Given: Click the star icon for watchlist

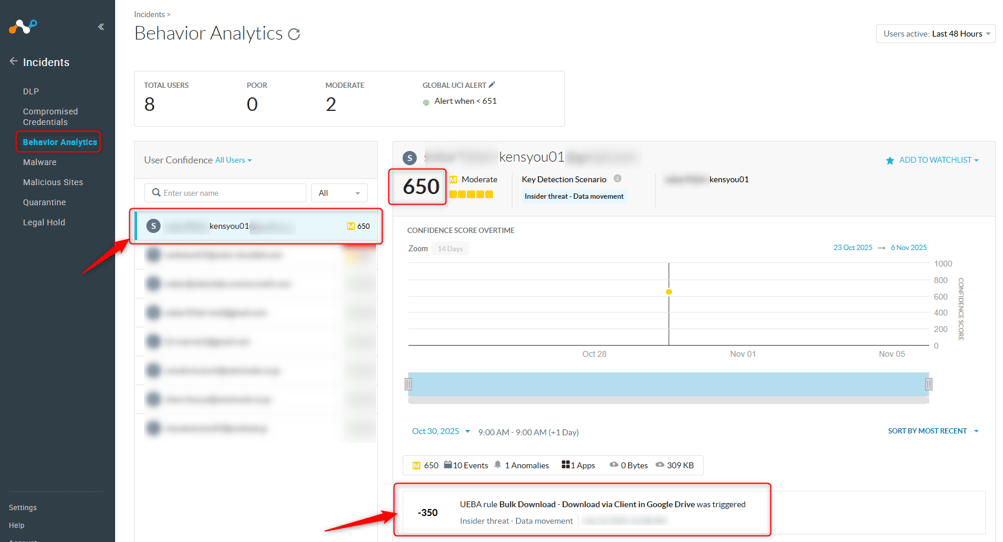Looking at the screenshot, I should click(x=890, y=160).
